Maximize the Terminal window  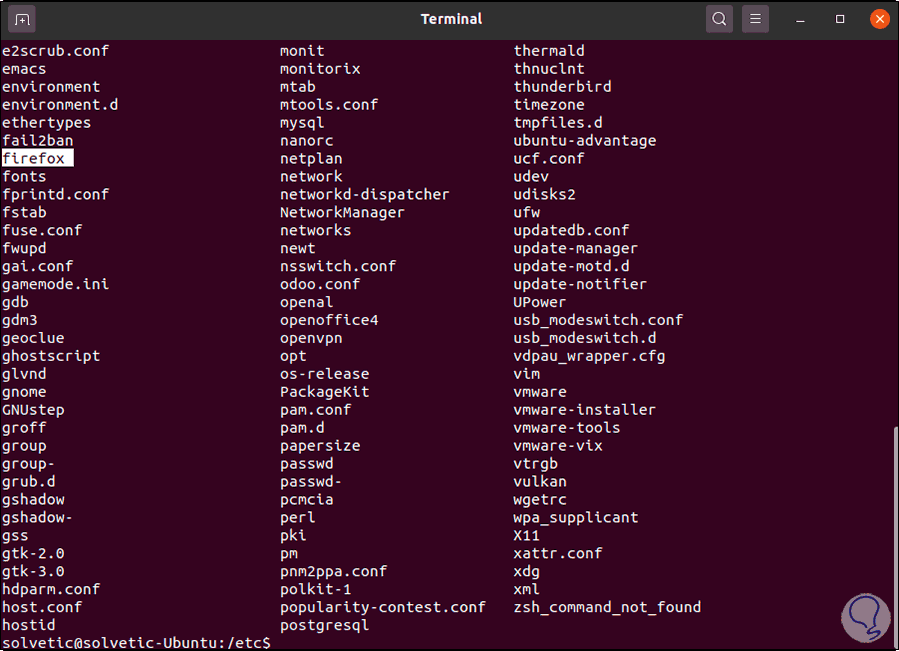841,19
